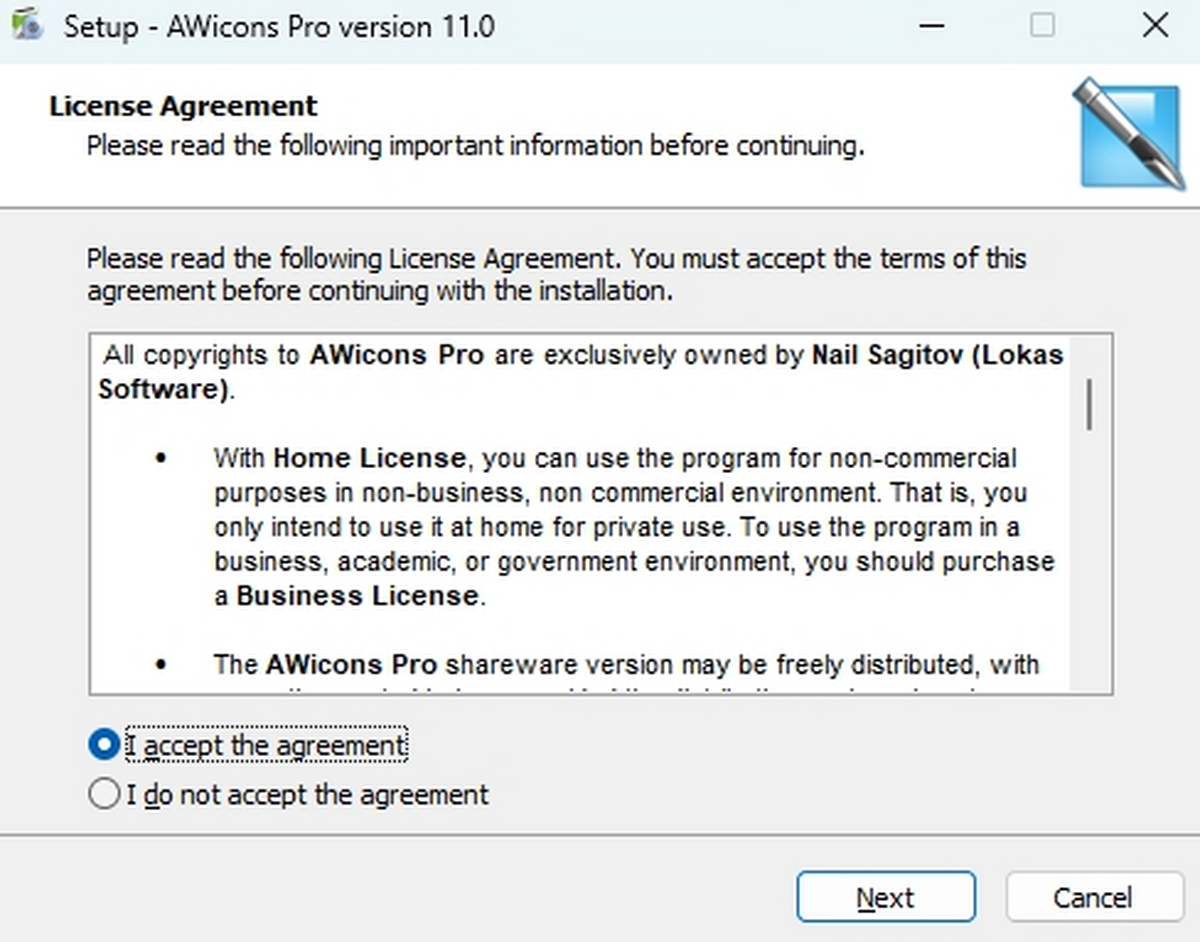Abort installation with the Cancel button
The image size is (1200, 942).
[x=1092, y=897]
